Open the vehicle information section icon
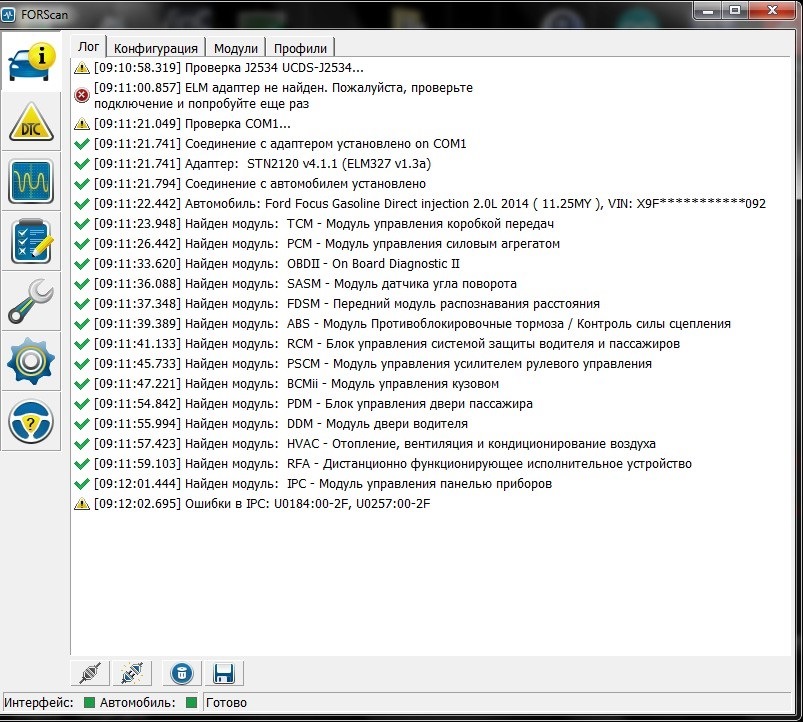The height and width of the screenshot is (722, 803). (x=31, y=62)
